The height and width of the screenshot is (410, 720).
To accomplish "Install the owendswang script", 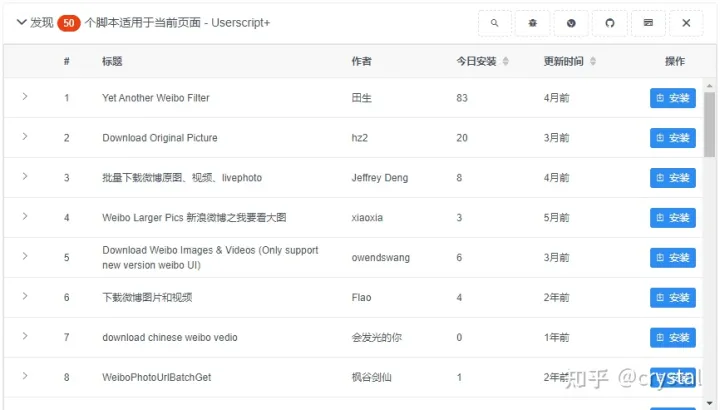I will pos(673,258).
